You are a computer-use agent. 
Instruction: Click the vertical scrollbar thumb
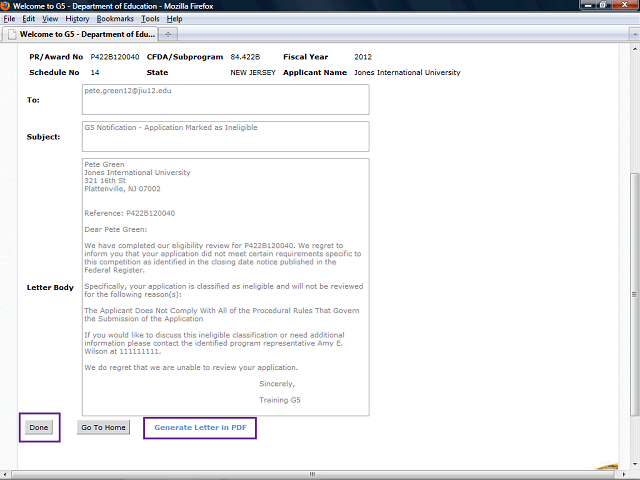634,294
